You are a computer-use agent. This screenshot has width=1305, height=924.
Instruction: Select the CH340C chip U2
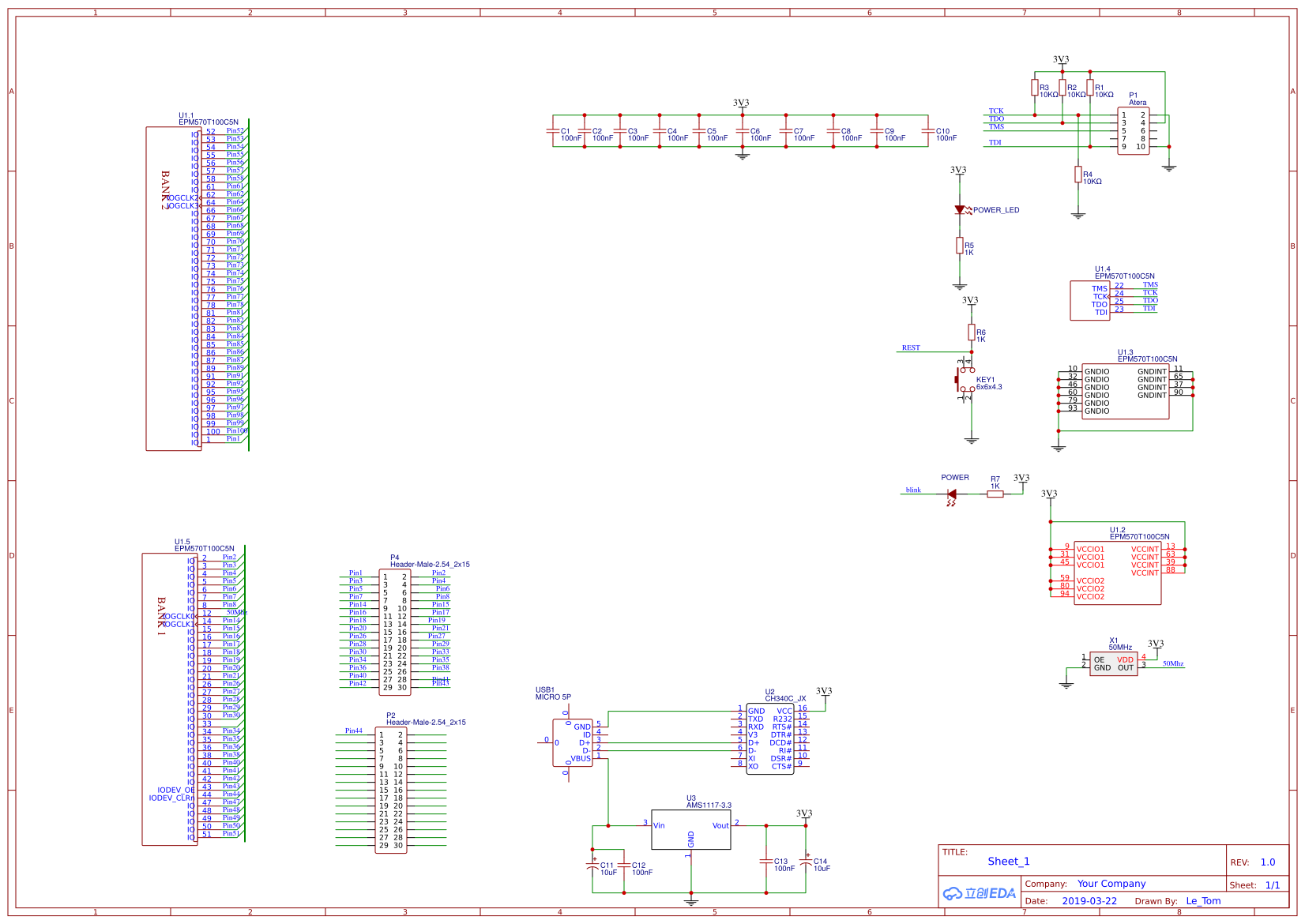pos(769,739)
